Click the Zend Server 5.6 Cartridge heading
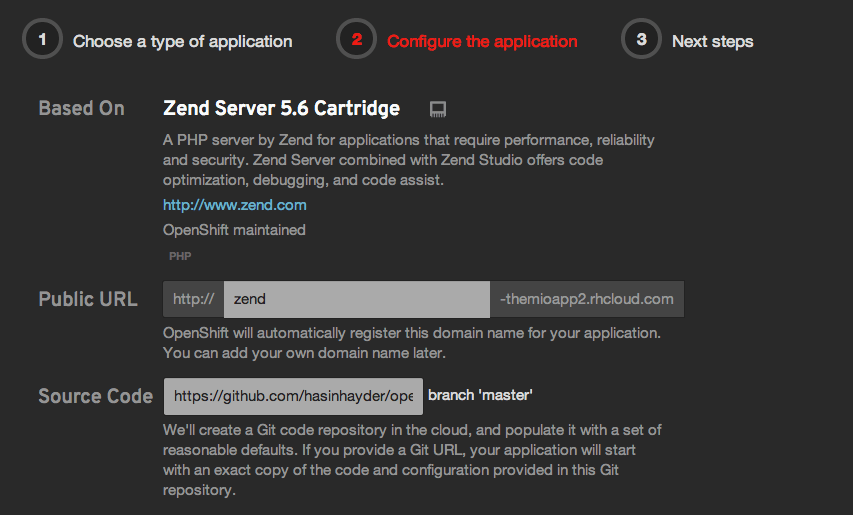The height and width of the screenshot is (515, 853). [281, 108]
